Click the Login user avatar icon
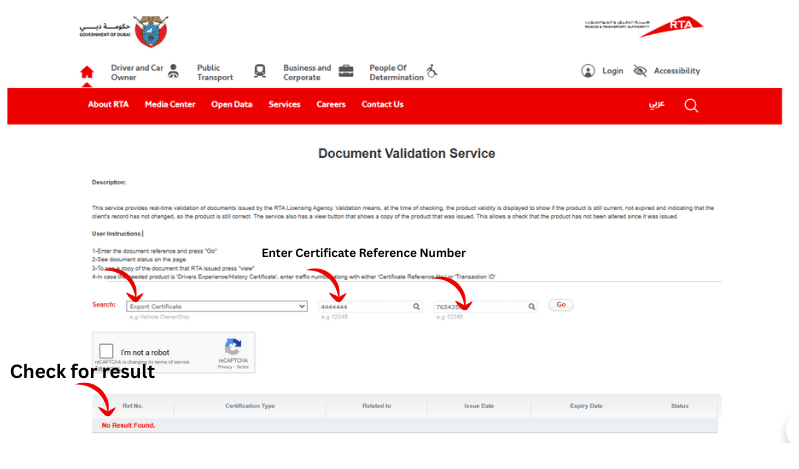 coord(588,71)
